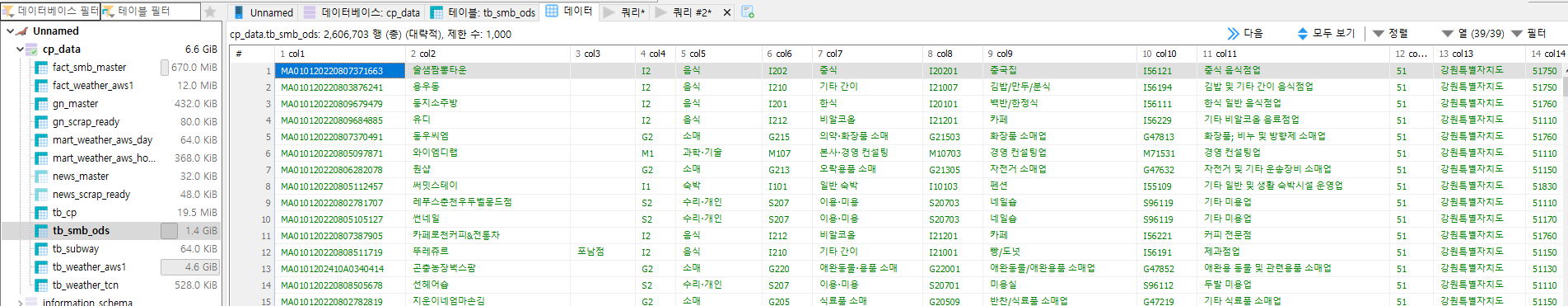Switch to the 데이터베이스: cp_data tab
This screenshot has height=306, width=1568.
[362, 12]
